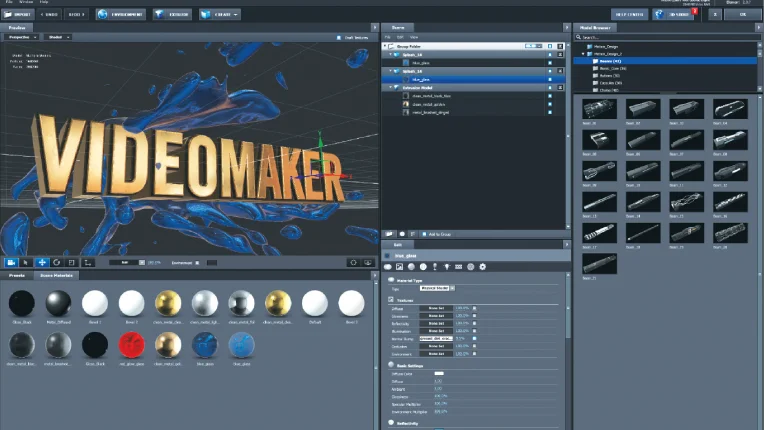
Task: Jump to Reflectivity sphere icon in Edit toolbar
Action: 423,267
